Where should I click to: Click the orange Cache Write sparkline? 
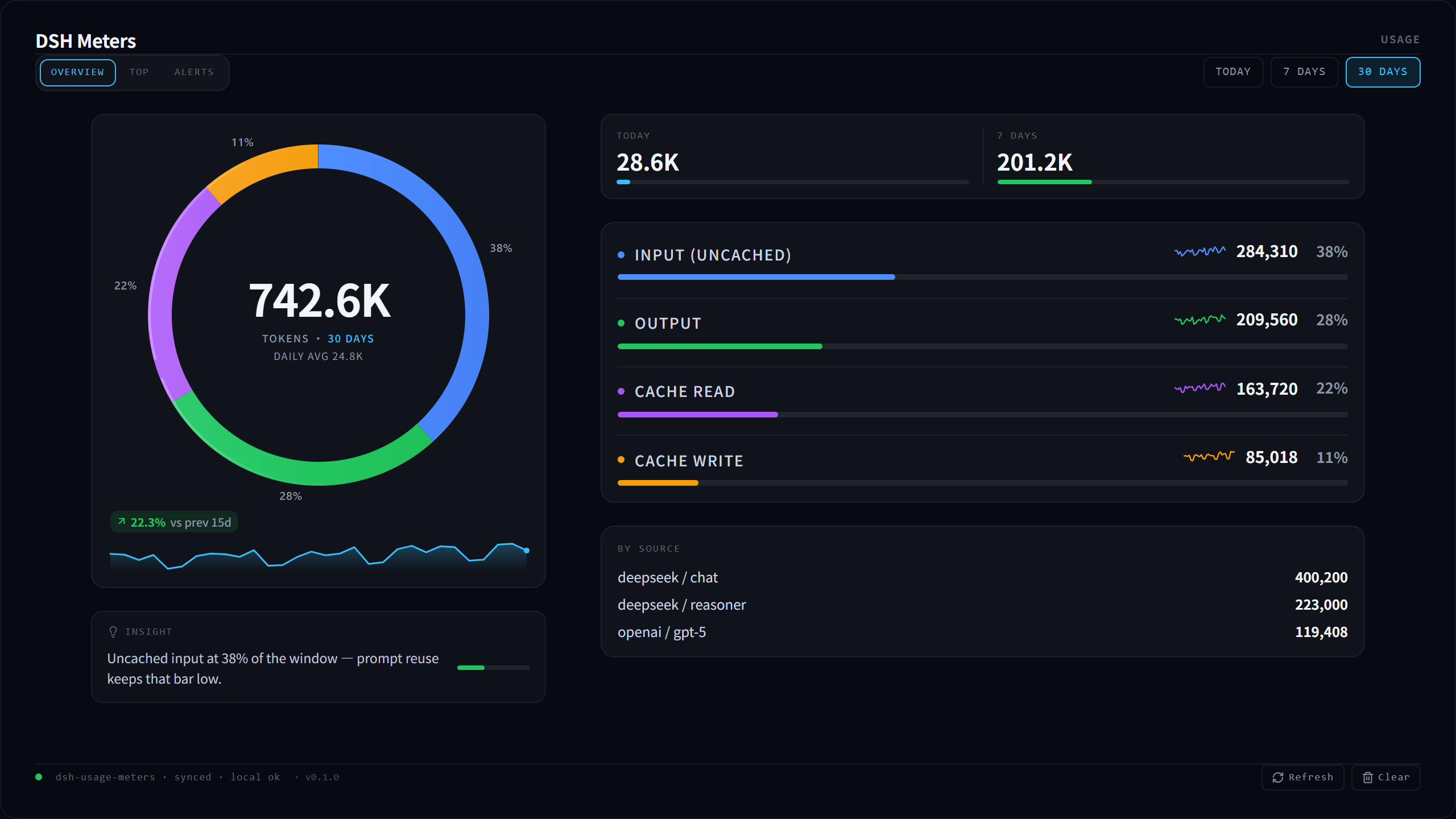tap(1209, 456)
